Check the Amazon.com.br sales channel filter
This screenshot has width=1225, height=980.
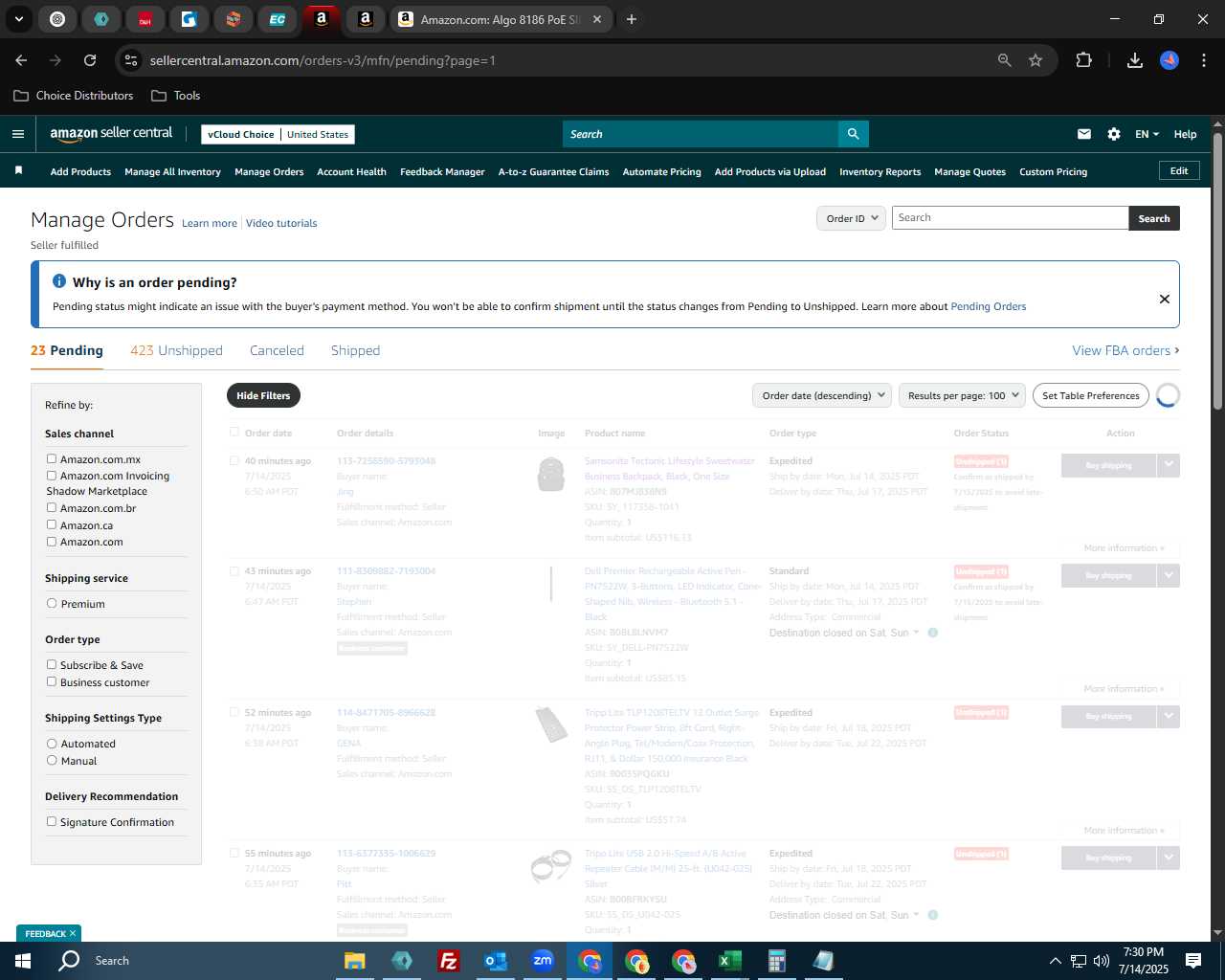pyautogui.click(x=52, y=507)
